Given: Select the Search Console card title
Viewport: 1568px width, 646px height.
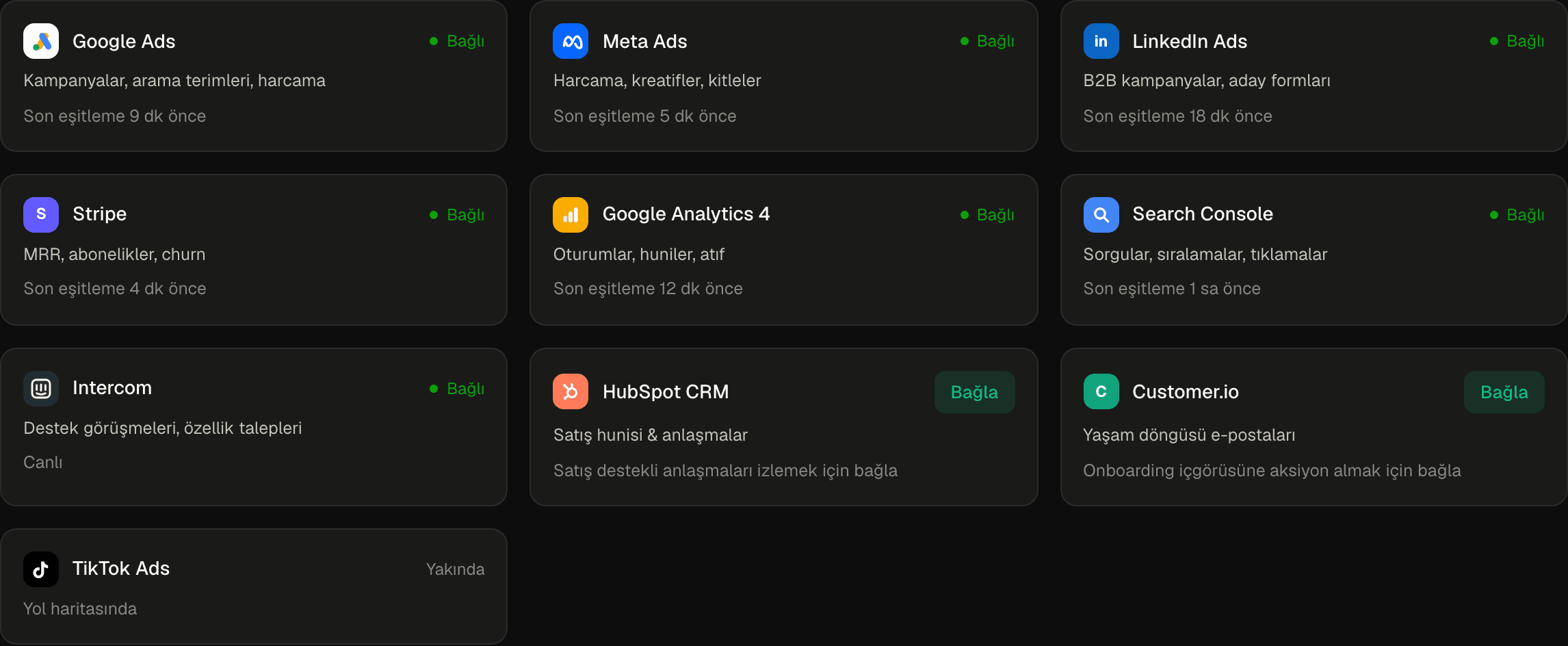Looking at the screenshot, I should [x=1203, y=214].
